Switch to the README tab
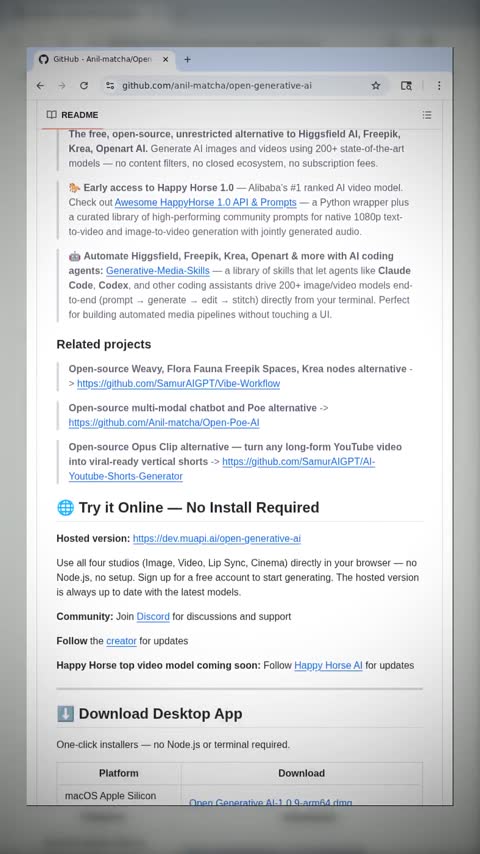This screenshot has height=854, width=480. click(x=72, y=115)
